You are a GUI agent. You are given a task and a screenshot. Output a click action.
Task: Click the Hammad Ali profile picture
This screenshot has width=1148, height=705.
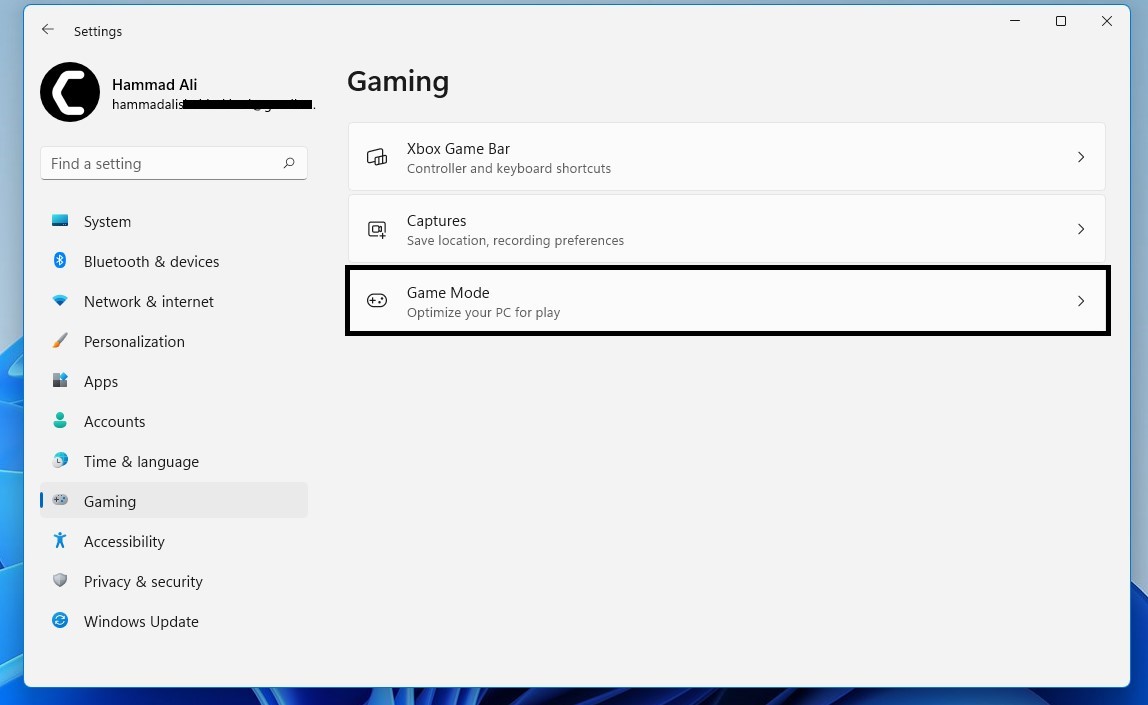70,92
